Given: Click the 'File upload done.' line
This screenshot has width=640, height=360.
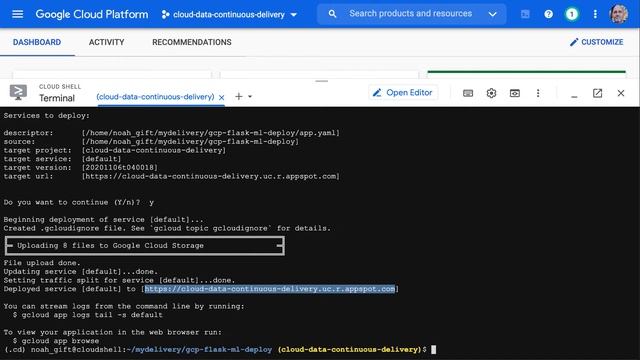Looking at the screenshot, I should (x=42, y=263).
